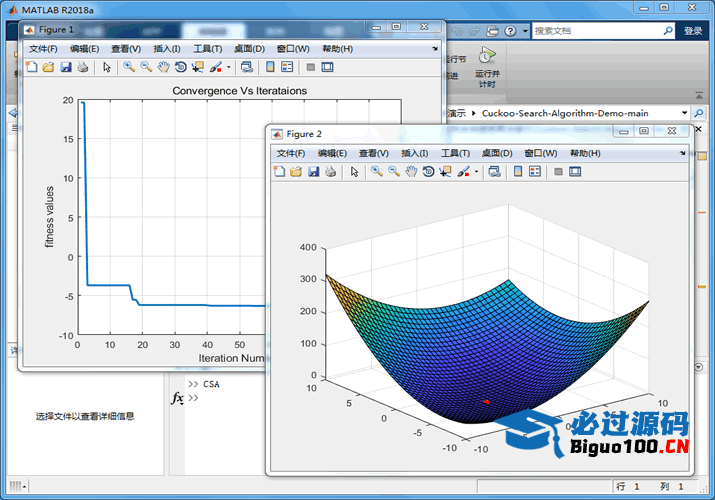
Task: Select Rotate 3D tool in Figure 1
Action: coord(181,67)
